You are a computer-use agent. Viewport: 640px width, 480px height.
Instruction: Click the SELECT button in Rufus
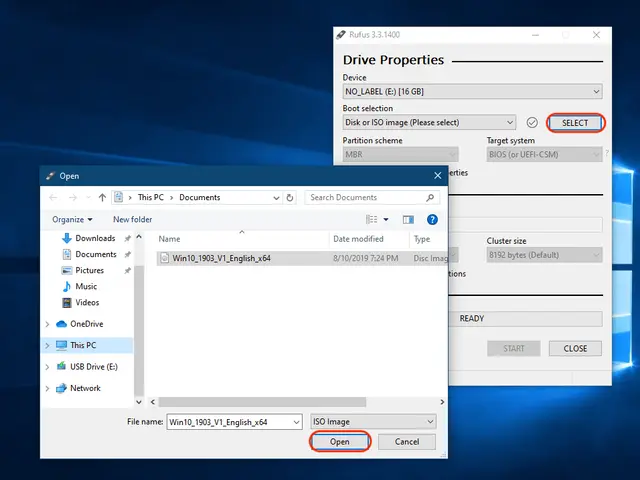pyautogui.click(x=575, y=123)
